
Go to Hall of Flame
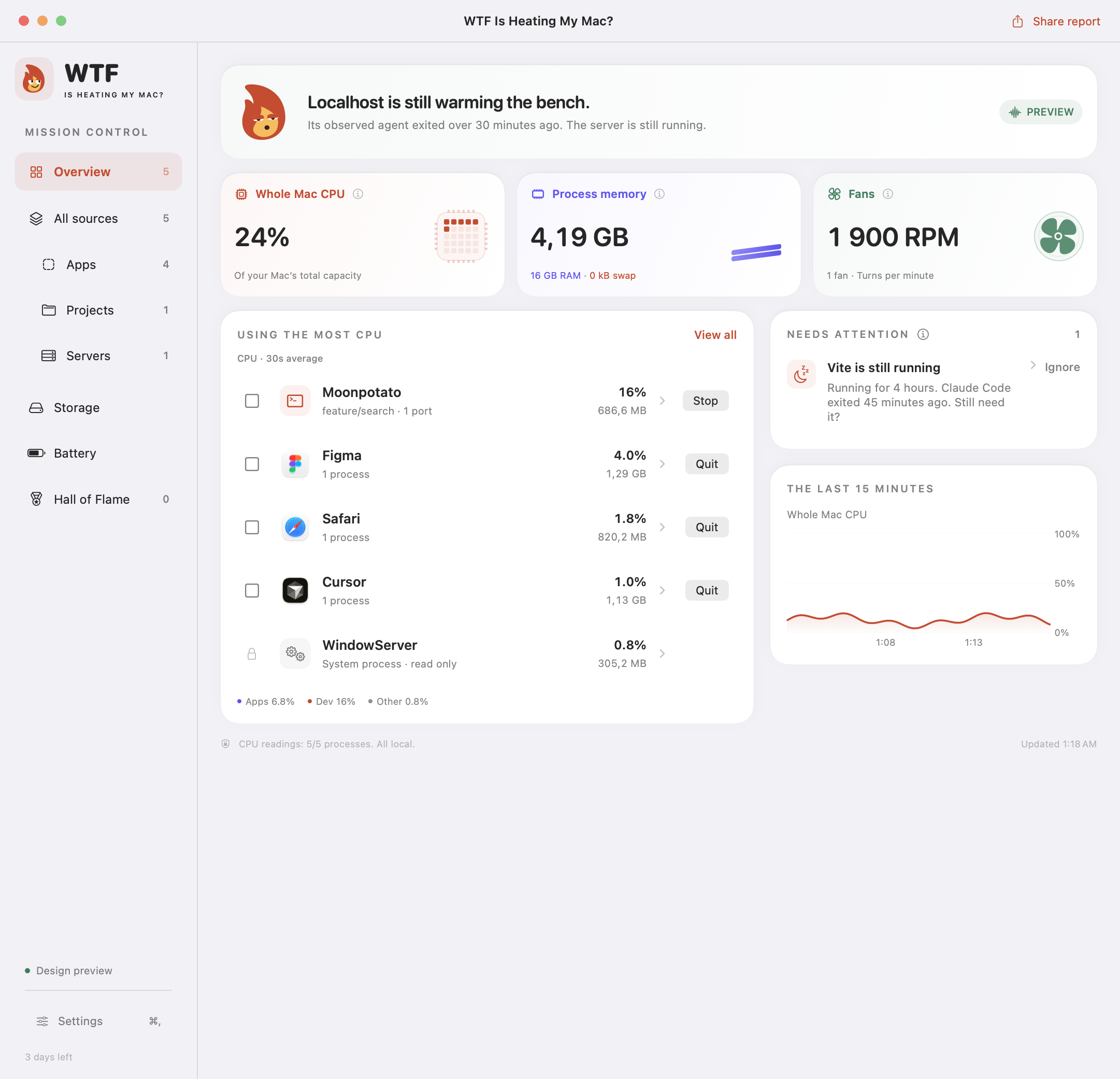point(98,499)
